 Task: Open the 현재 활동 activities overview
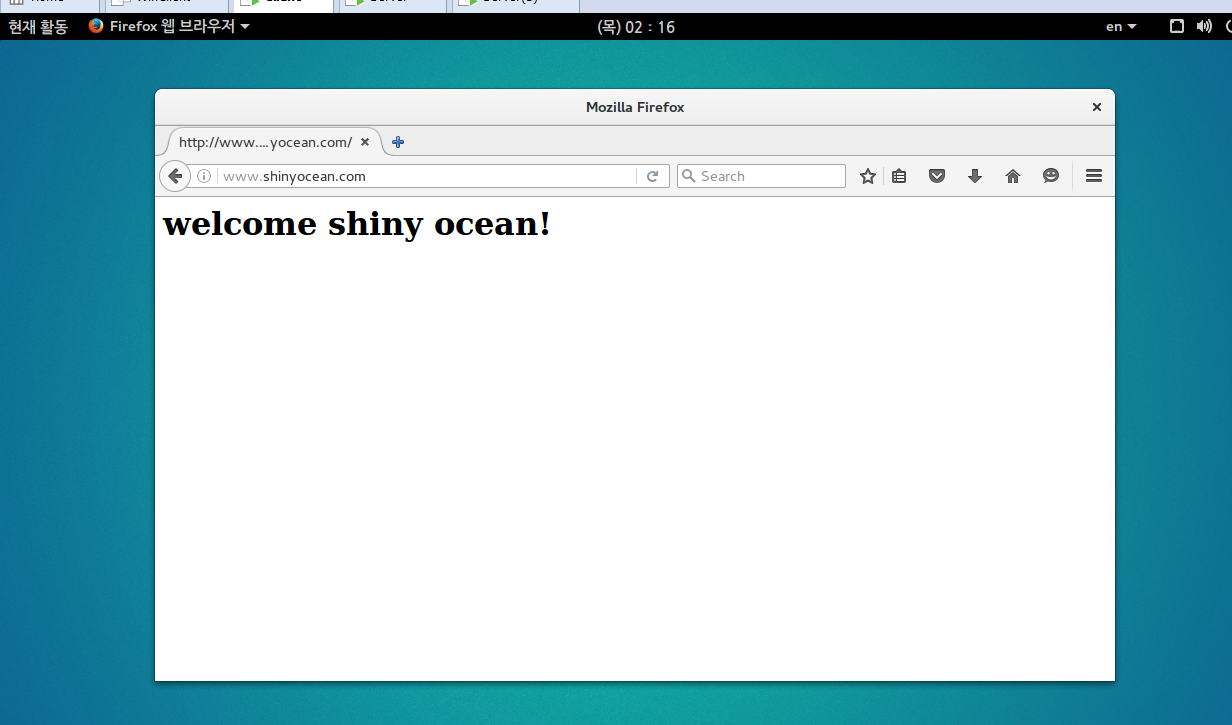coord(38,27)
